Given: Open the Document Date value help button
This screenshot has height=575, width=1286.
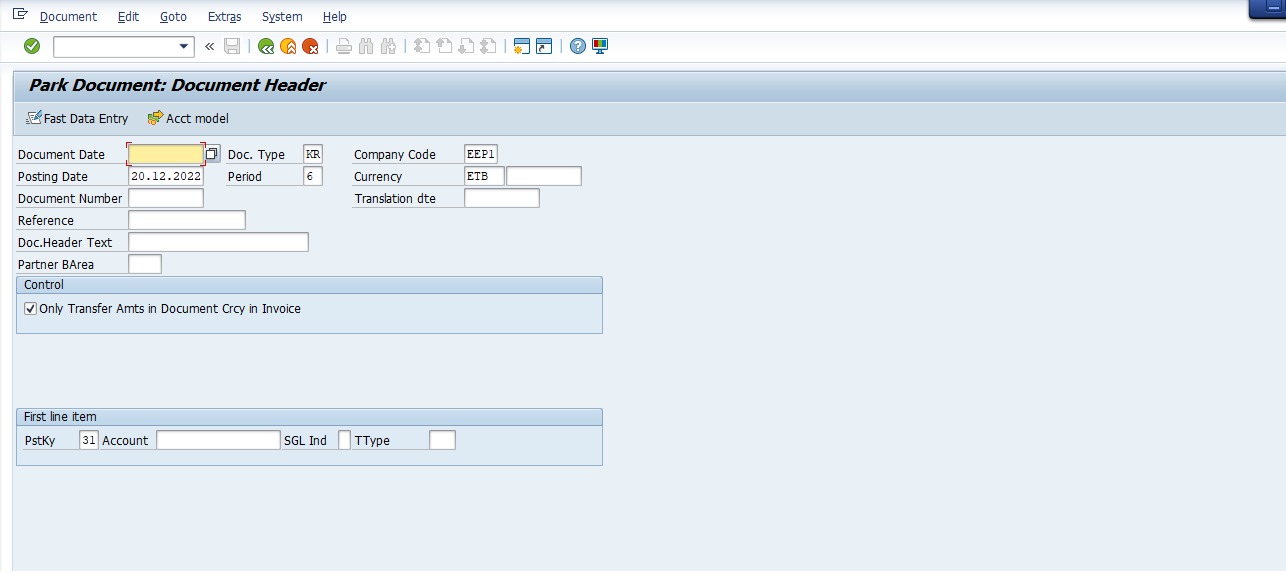Looking at the screenshot, I should 212,154.
